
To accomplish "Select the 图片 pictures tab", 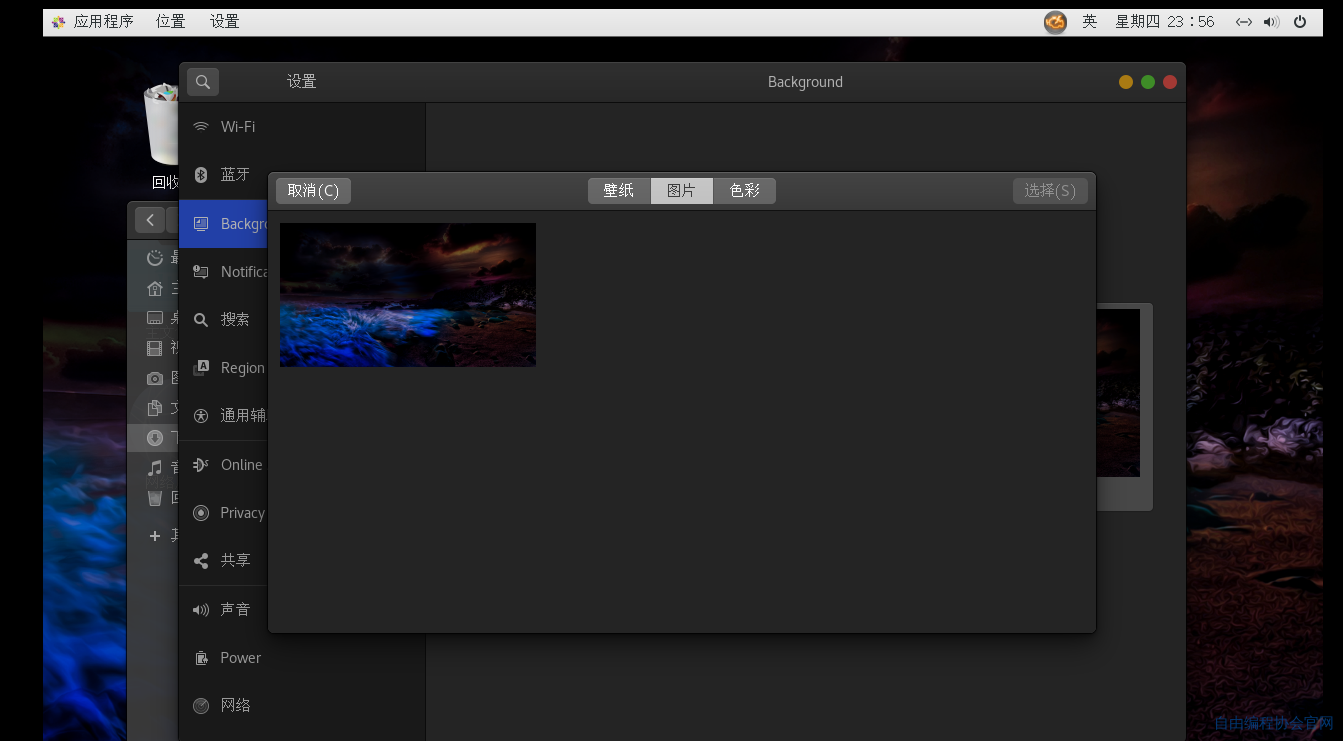I will click(681, 191).
